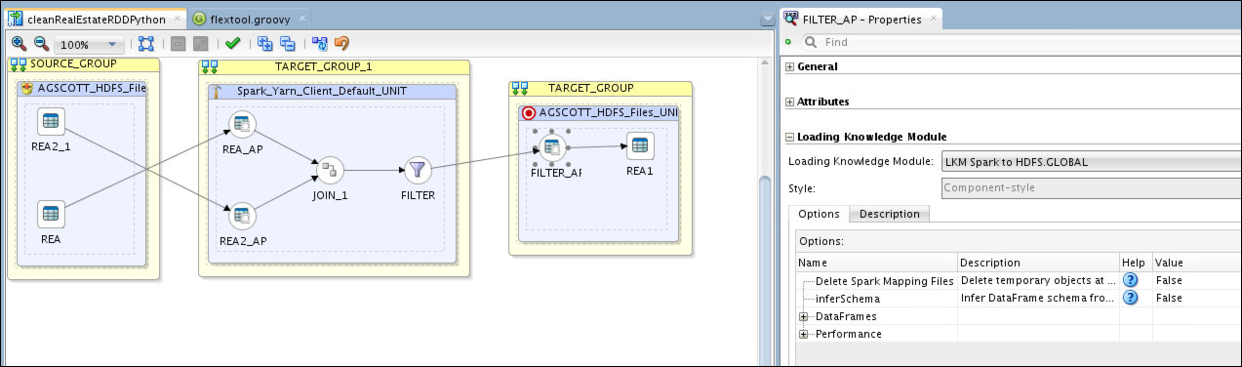1242x367 pixels.
Task: Close the FILTER_AP Properties tab
Action: click(934, 19)
